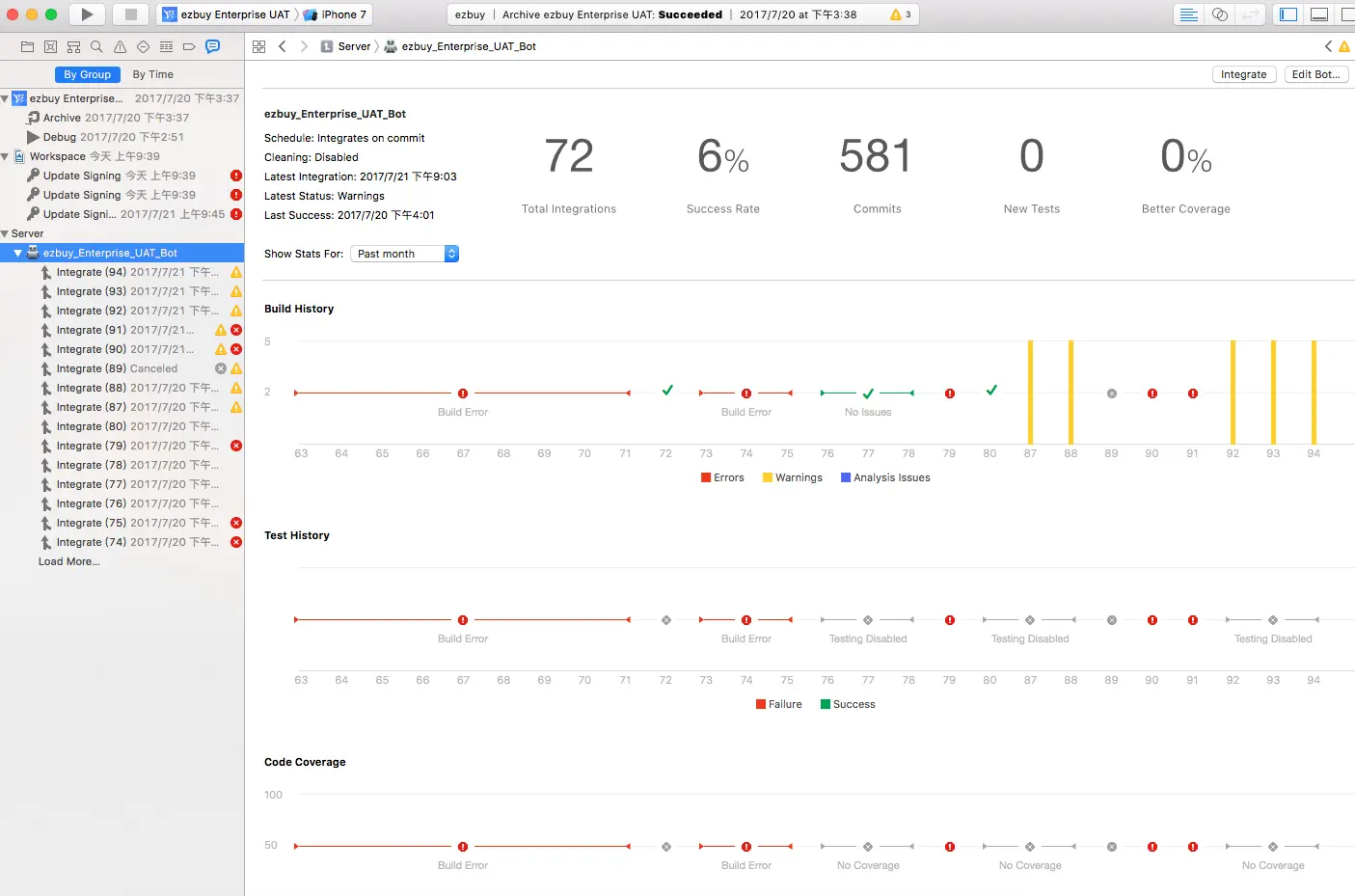Image resolution: width=1355 pixels, height=896 pixels.
Task: Collapse the Server group
Action: [x=5, y=233]
